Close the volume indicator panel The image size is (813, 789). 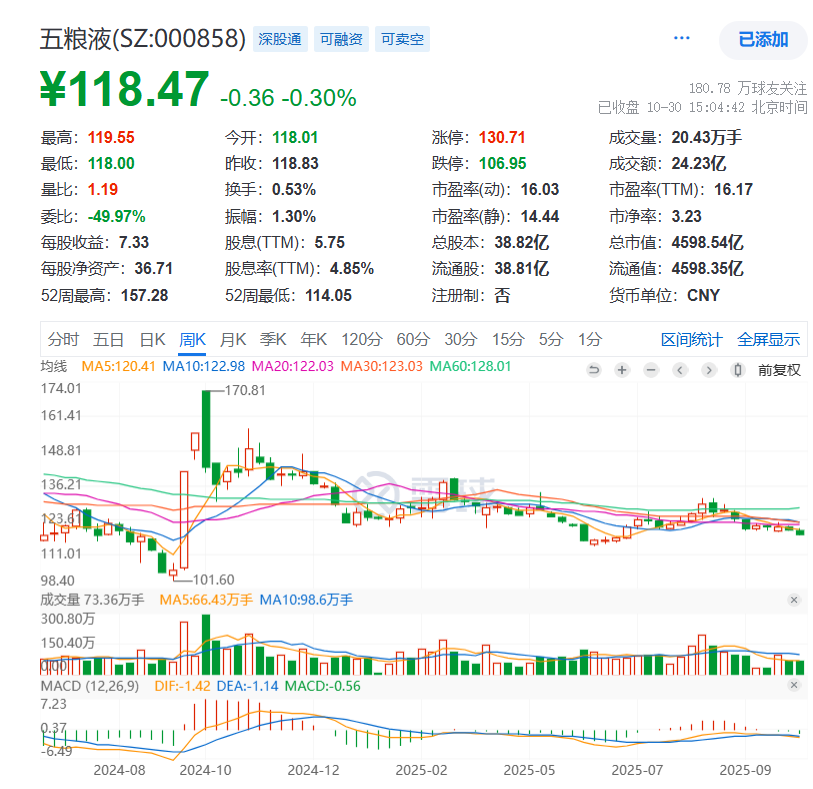(x=794, y=600)
